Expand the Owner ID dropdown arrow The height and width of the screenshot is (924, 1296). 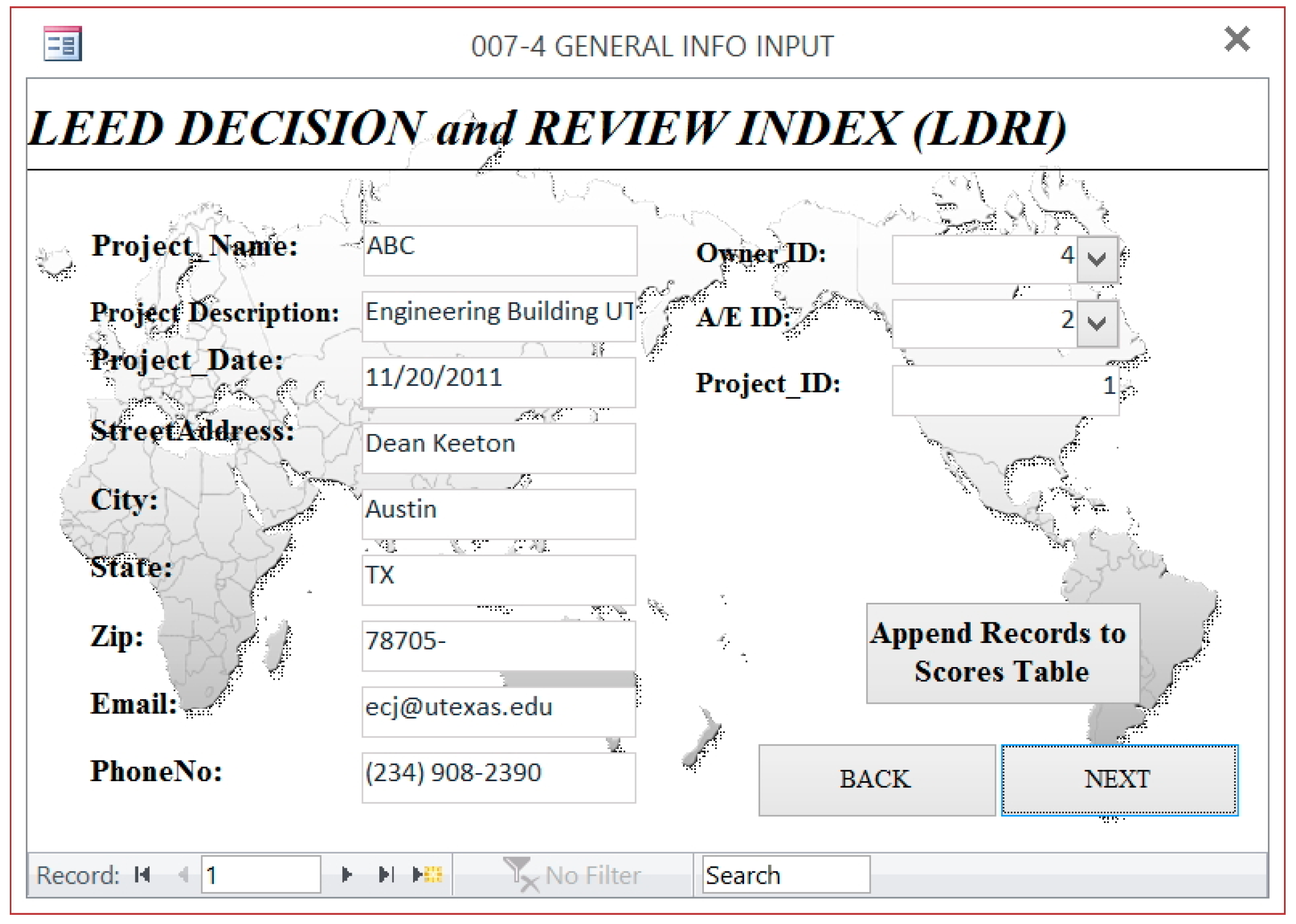tap(1097, 260)
